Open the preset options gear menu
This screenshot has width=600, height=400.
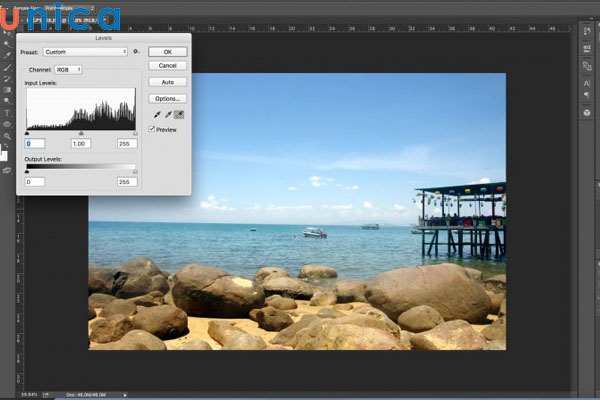click(136, 51)
